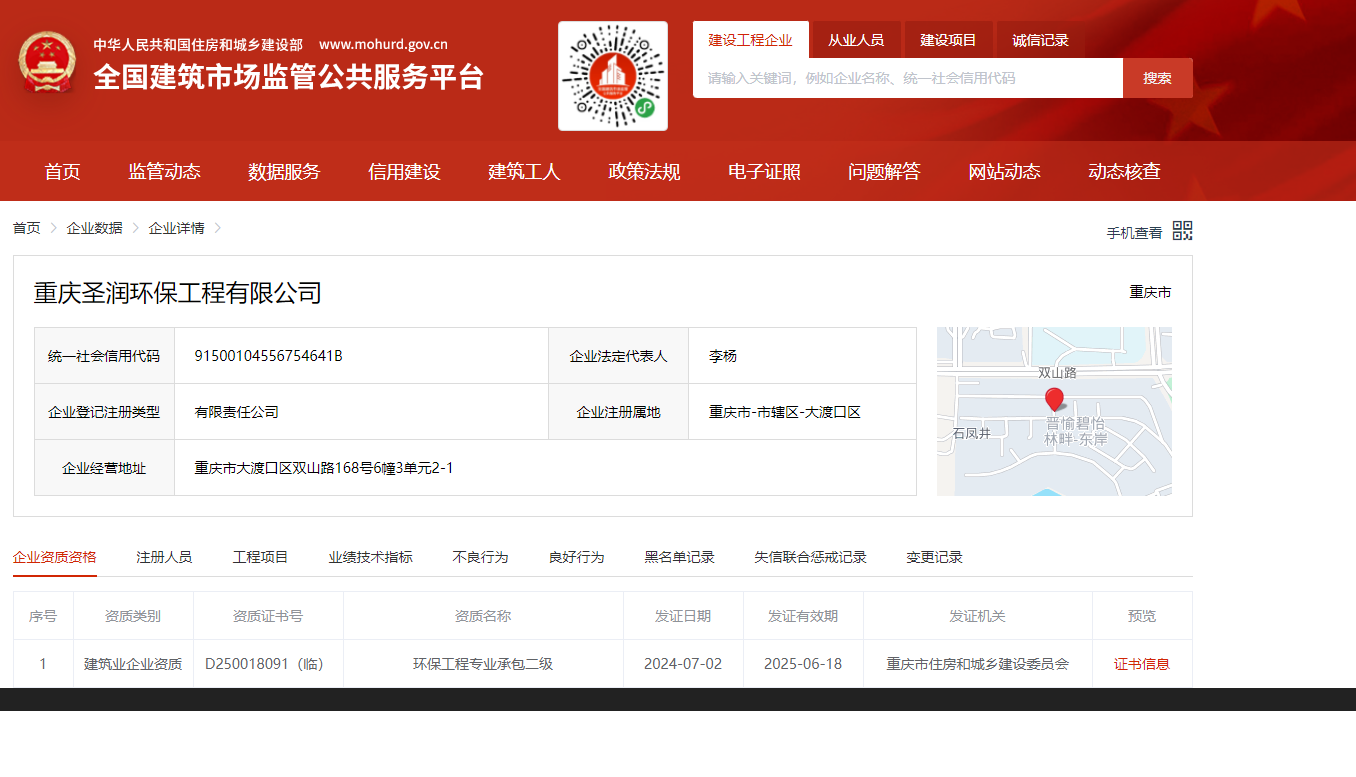Image resolution: width=1356 pixels, height=777 pixels.
Task: Click 首页 breadcrumb link
Action: (x=27, y=228)
